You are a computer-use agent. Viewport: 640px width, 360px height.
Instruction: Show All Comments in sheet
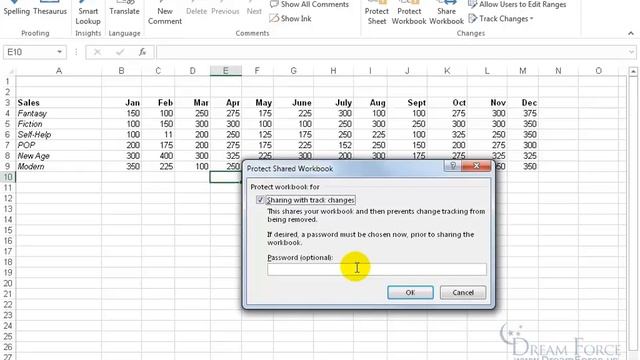click(309, 4)
